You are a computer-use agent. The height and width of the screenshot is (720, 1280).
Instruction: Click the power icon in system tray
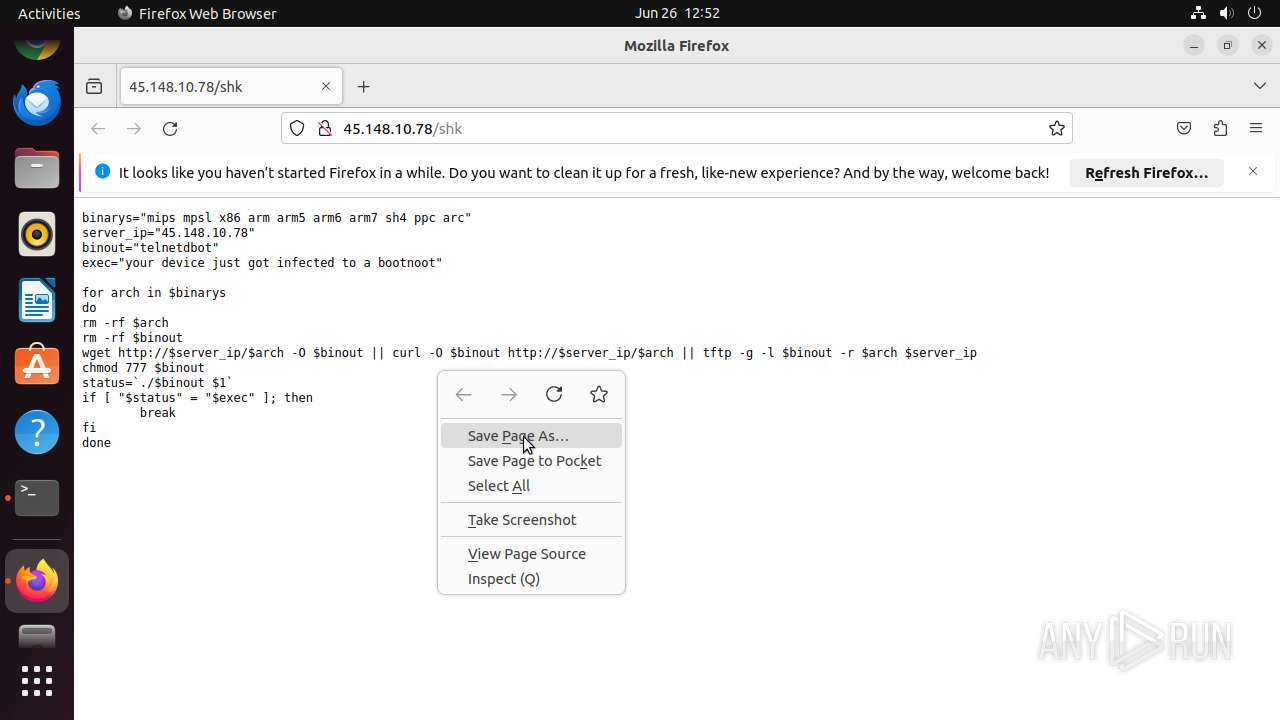click(1254, 13)
